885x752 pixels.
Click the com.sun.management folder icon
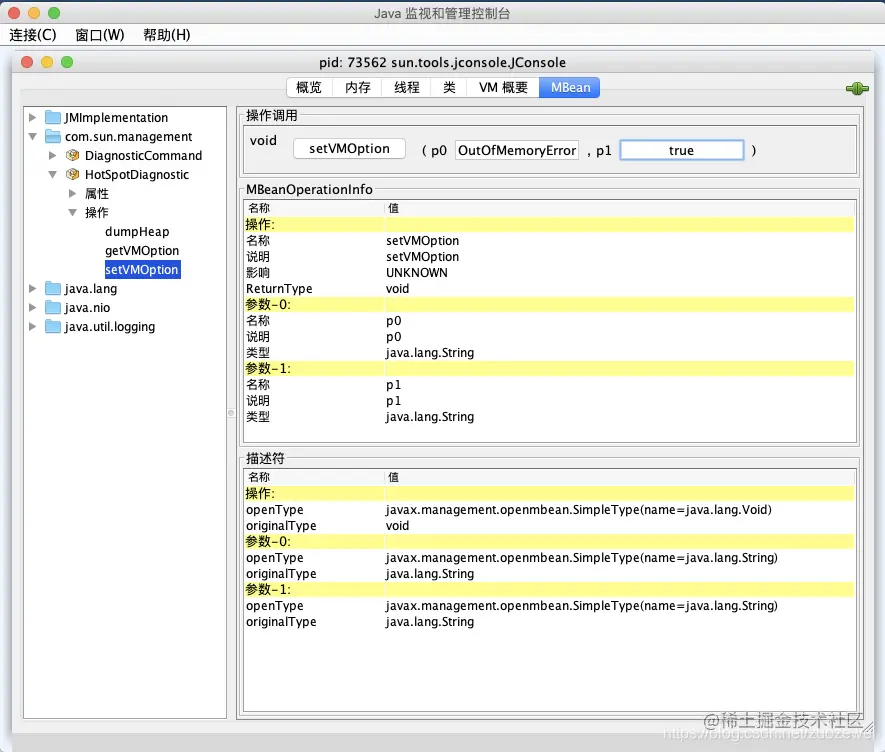(51, 136)
